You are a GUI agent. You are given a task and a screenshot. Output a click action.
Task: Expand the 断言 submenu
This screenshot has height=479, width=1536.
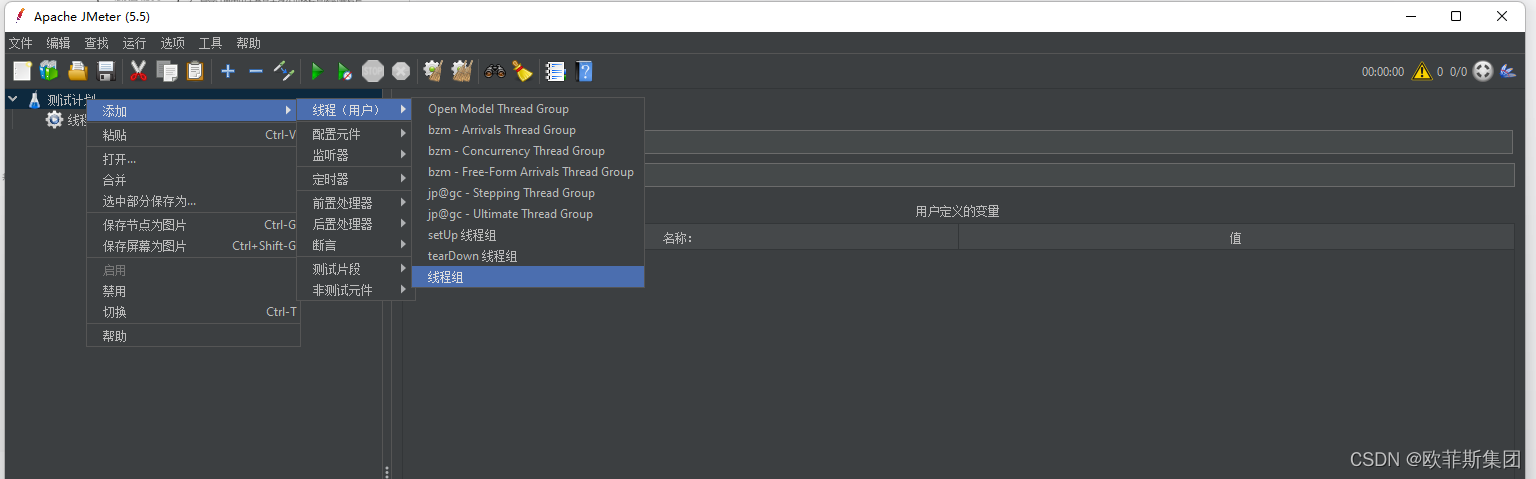click(x=355, y=245)
